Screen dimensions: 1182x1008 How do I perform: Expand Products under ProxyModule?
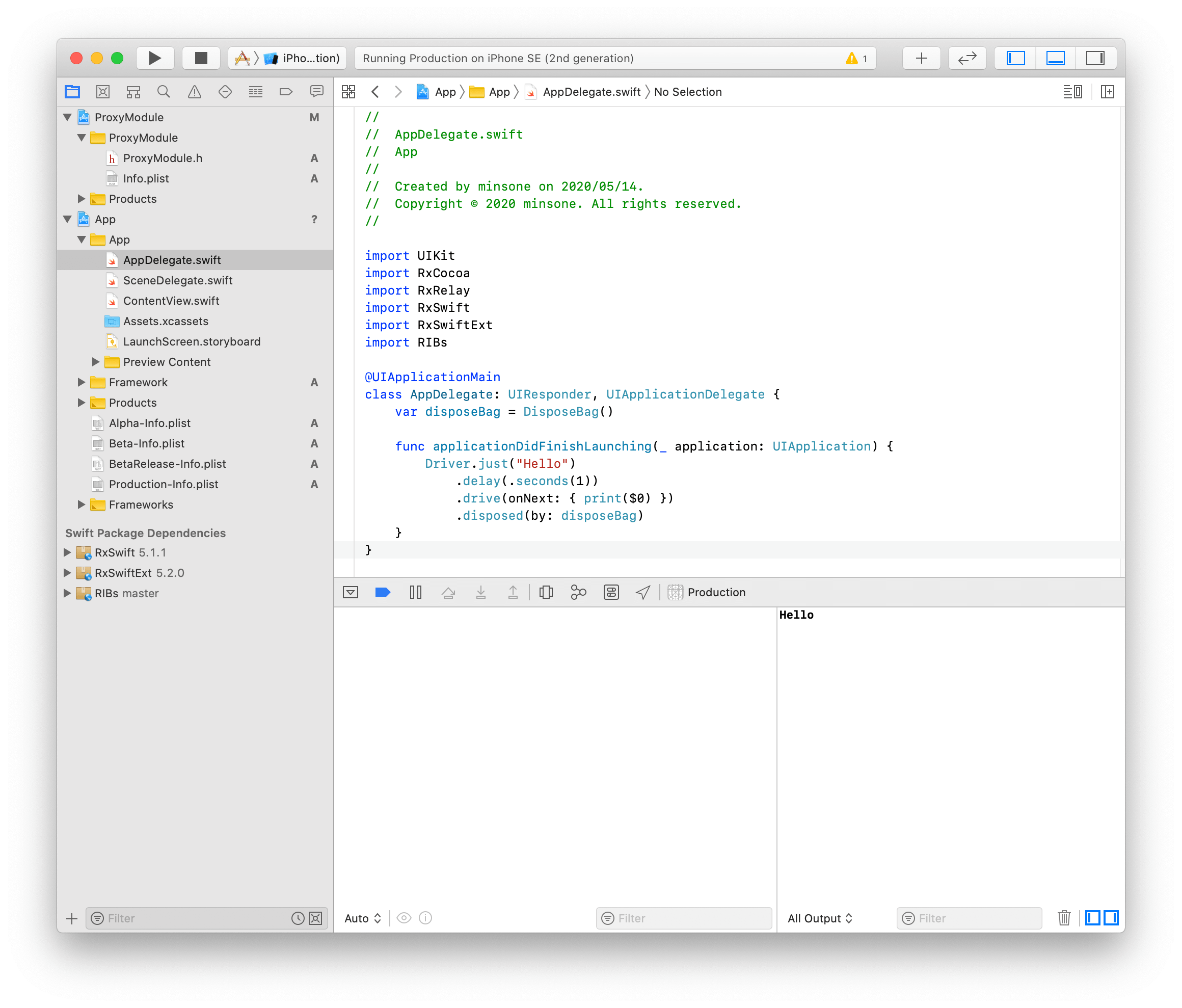(x=82, y=199)
